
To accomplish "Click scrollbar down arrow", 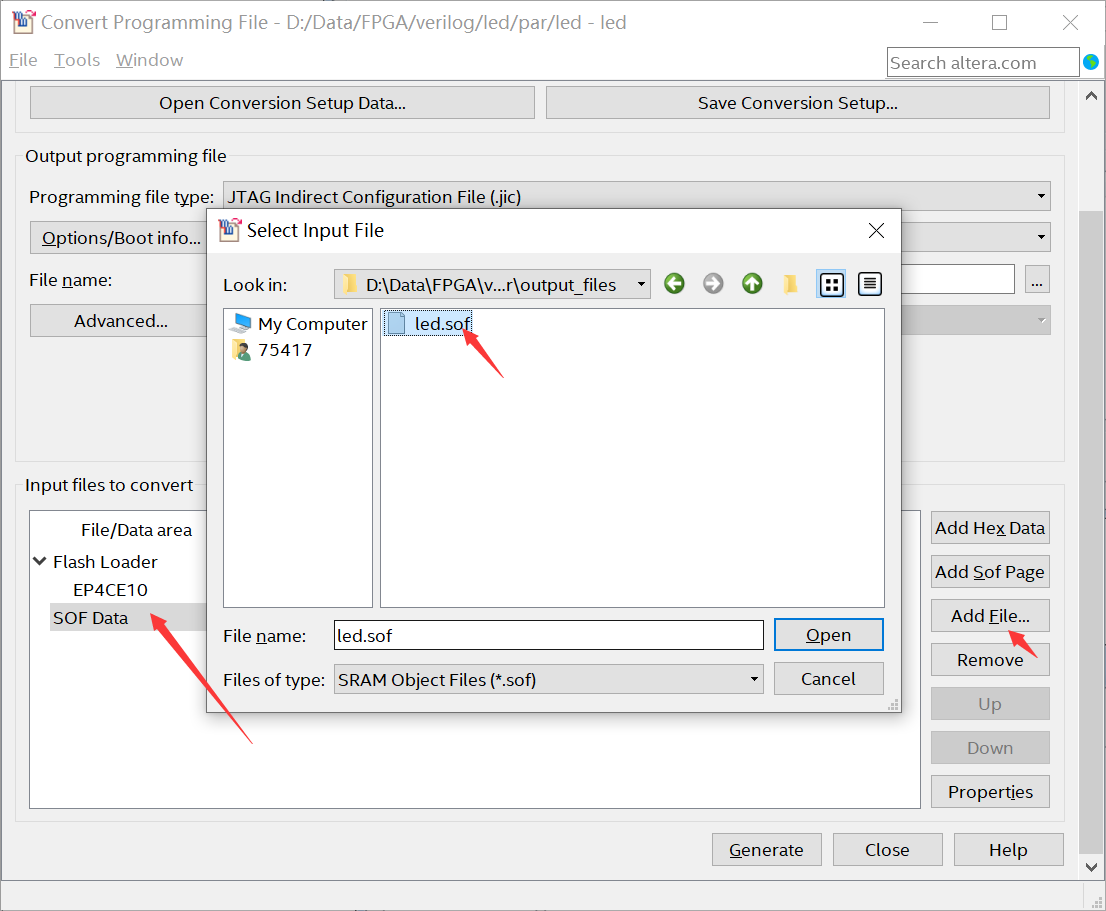I will (x=1090, y=867).
